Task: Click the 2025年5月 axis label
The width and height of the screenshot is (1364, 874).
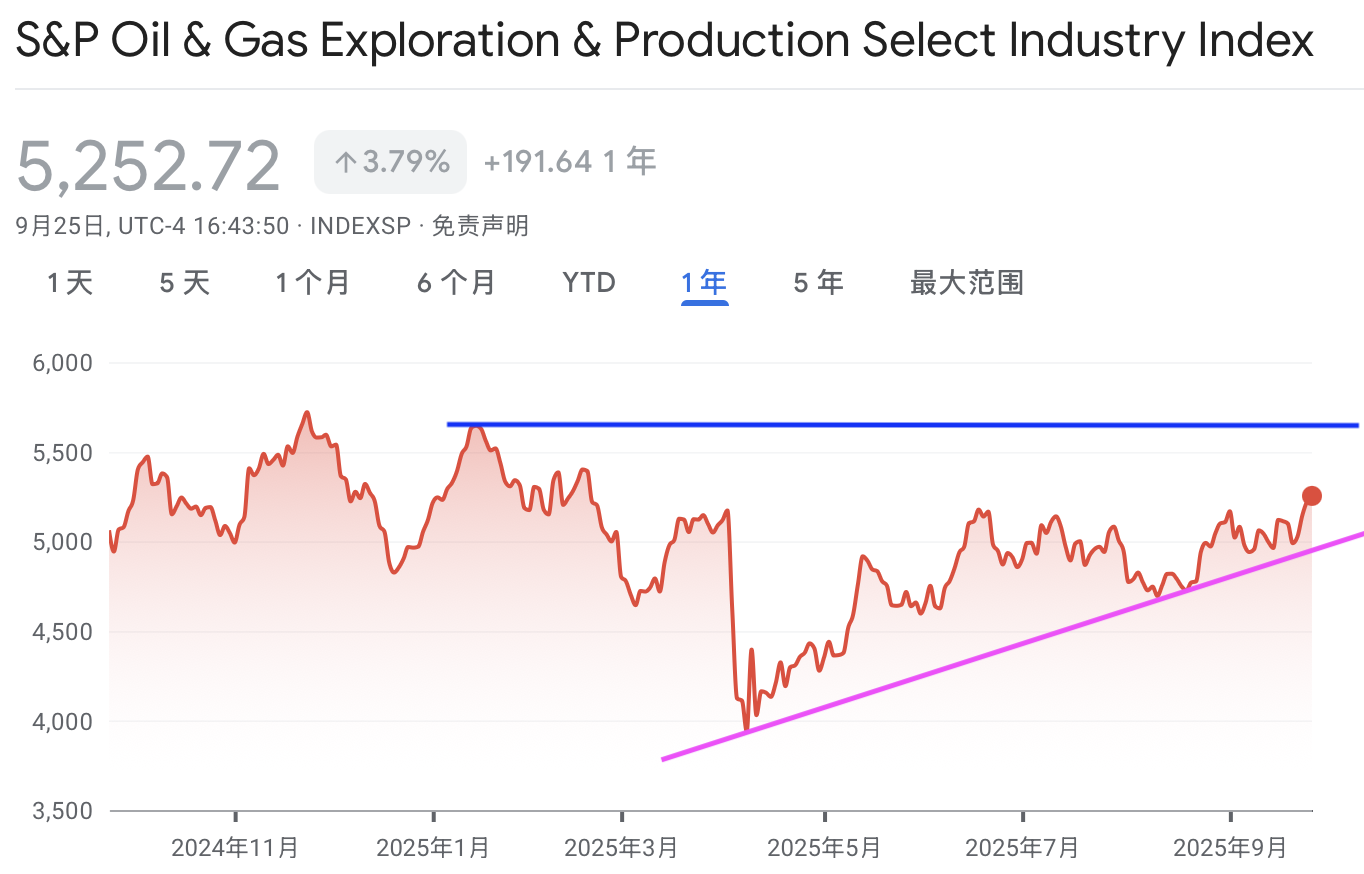Action: point(824,848)
